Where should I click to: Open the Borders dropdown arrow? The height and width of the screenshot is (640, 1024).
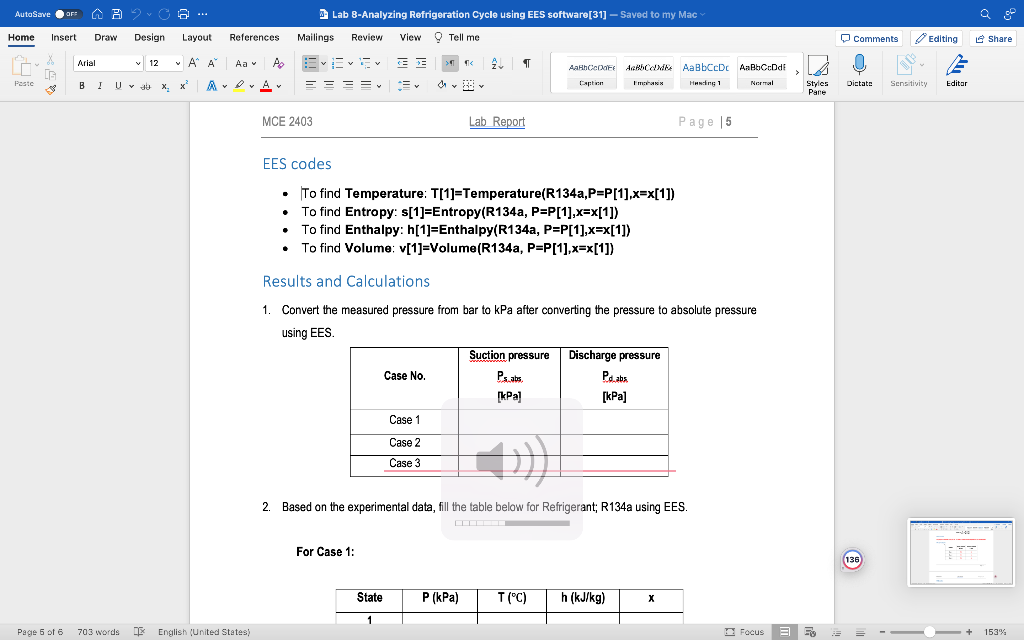[x=481, y=86]
